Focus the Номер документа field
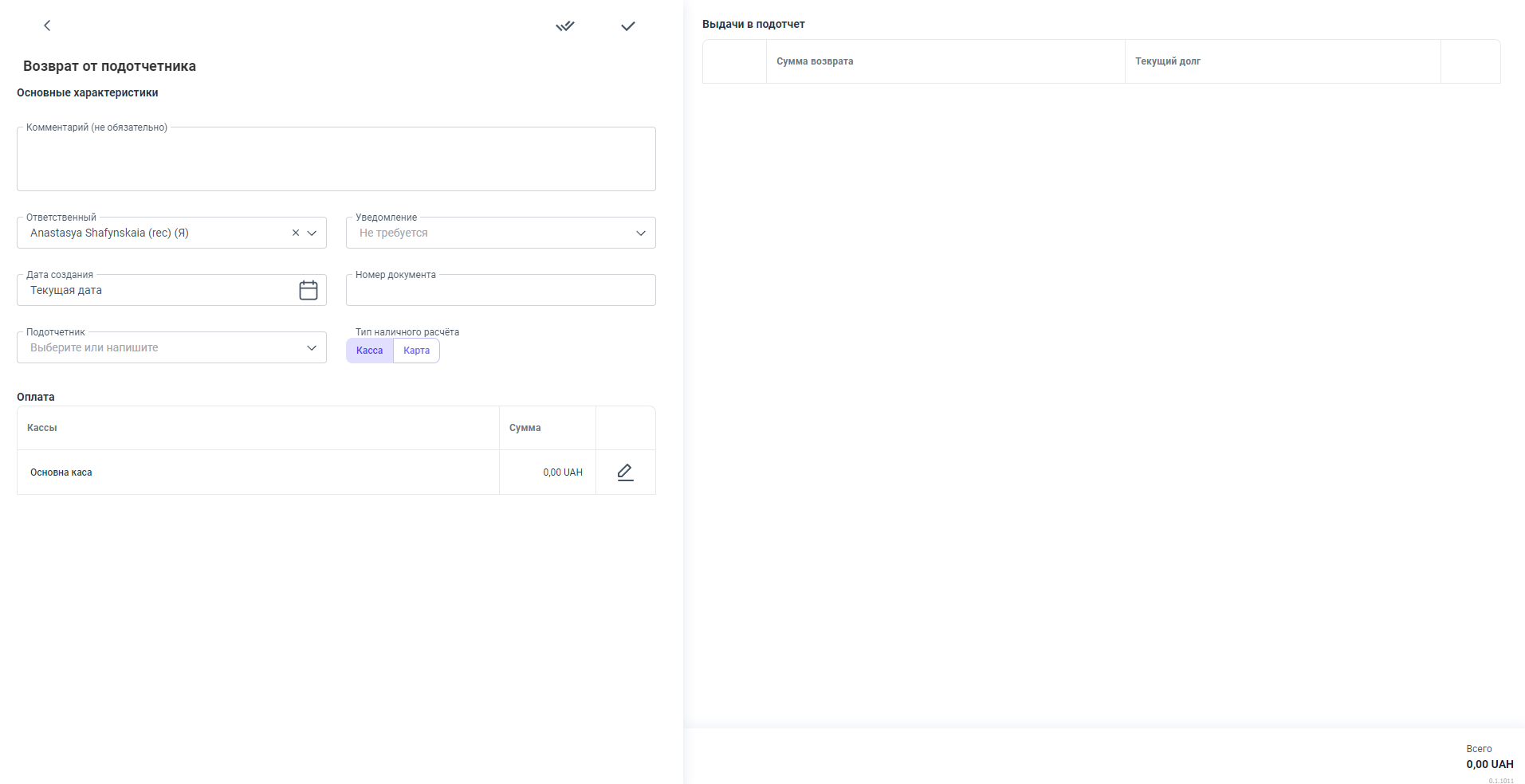Screen dimensions: 1525x784 501,291
